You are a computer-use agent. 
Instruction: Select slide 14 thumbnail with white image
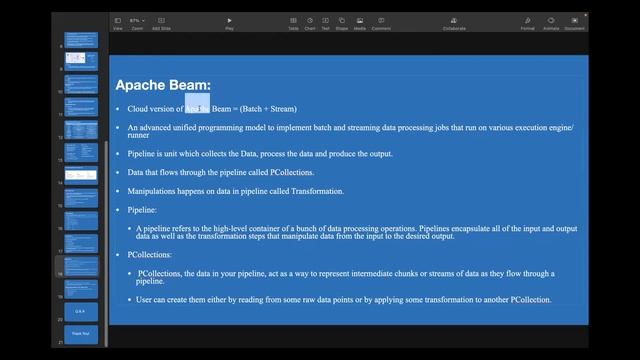coord(81,175)
